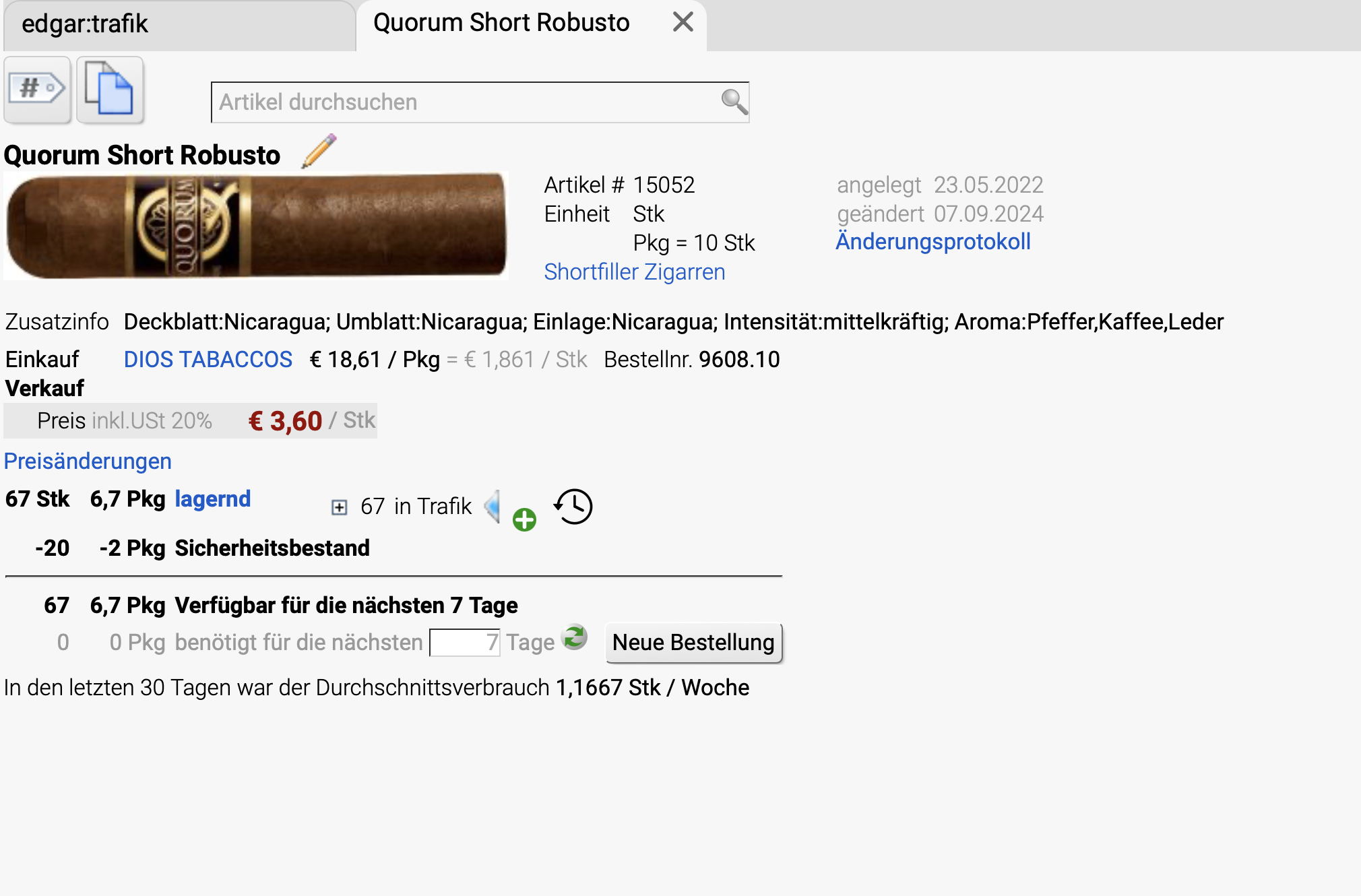
Task: Switch to the edgar:trafik tab
Action: coord(179,25)
